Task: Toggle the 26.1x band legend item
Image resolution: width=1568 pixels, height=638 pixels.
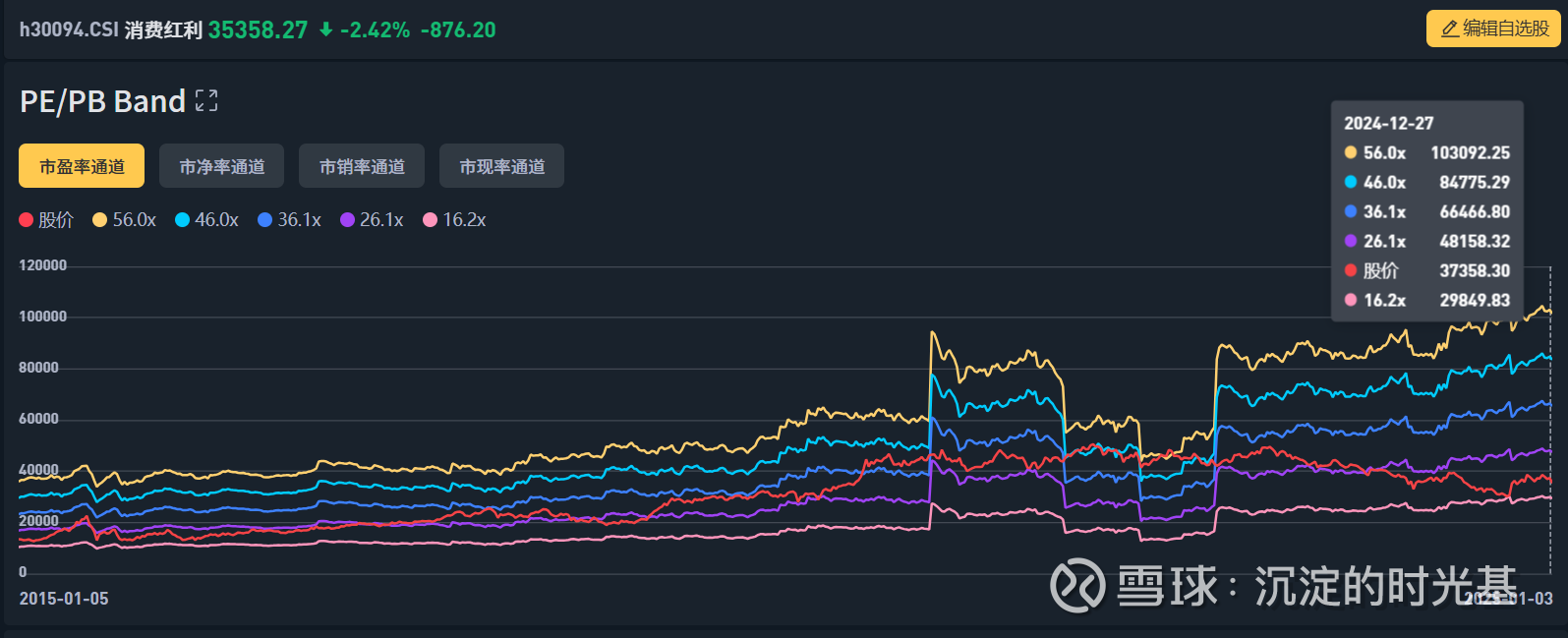Action: (x=372, y=220)
